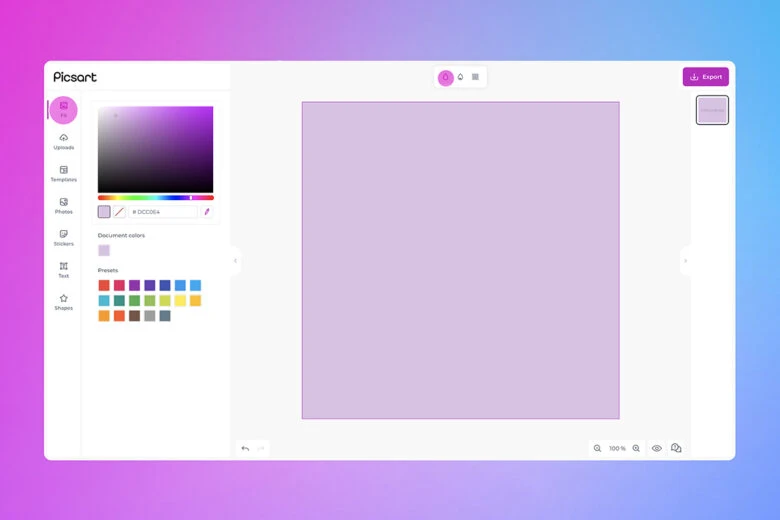This screenshot has height=520, width=780.
Task: Open the zoom percentage 100% control
Action: click(617, 448)
